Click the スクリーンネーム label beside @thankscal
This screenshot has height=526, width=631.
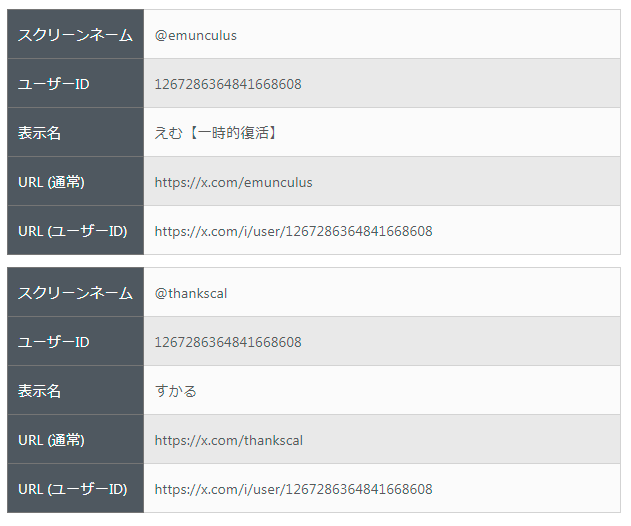point(75,293)
